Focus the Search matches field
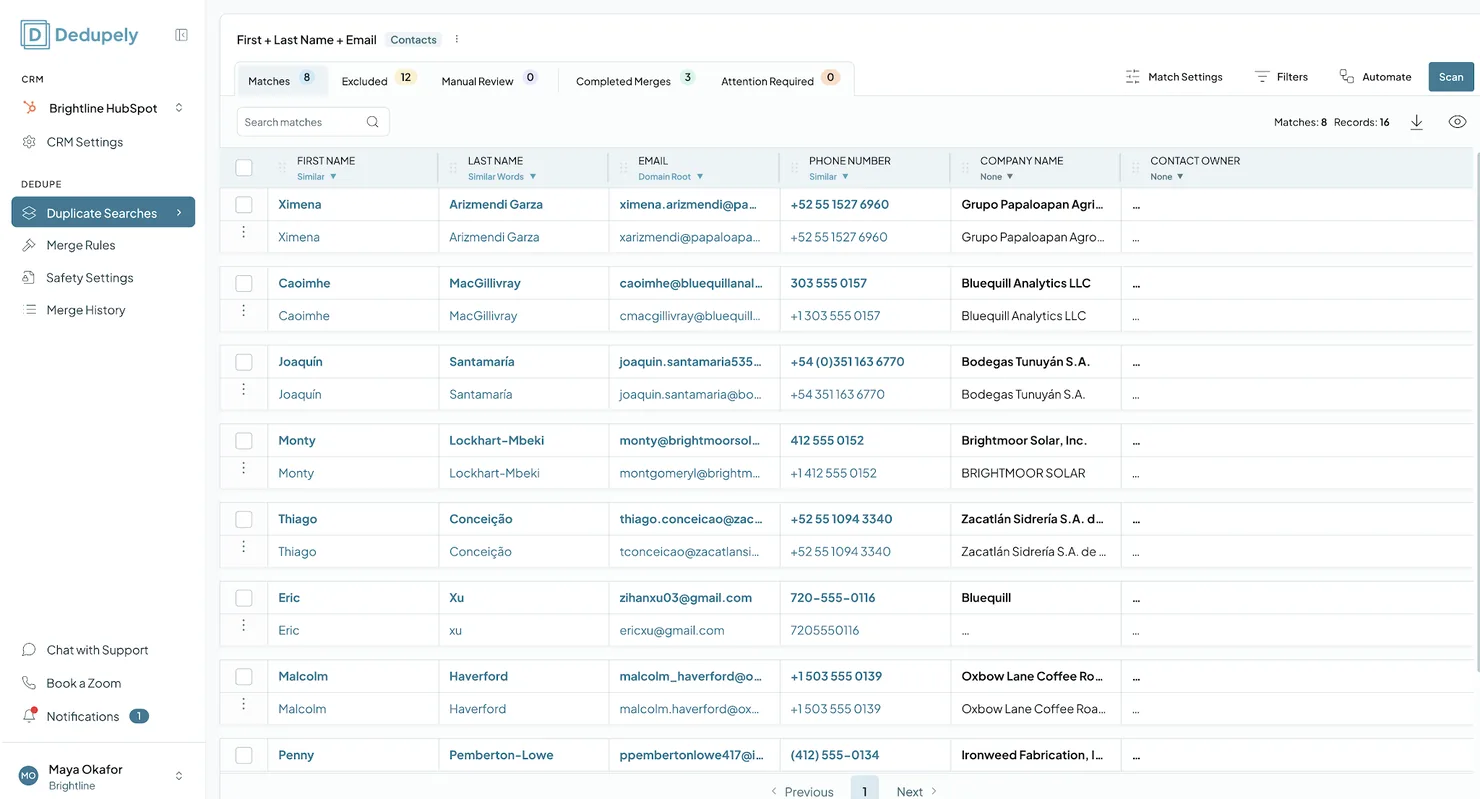 [313, 122]
